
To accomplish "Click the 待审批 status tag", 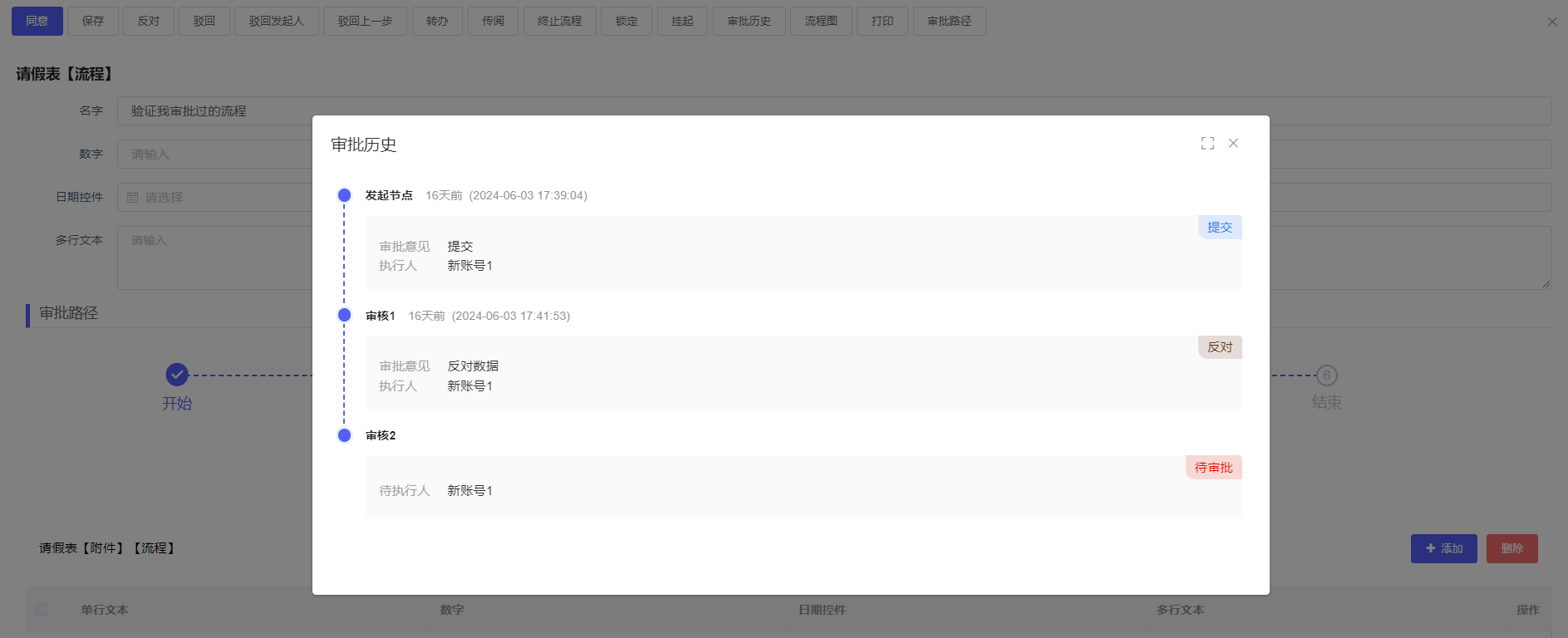I will coord(1213,468).
